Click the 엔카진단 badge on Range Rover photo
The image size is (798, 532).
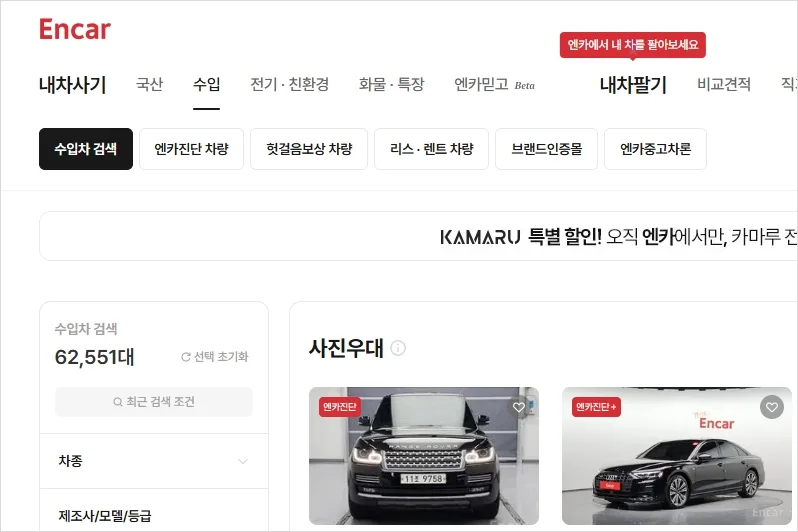click(x=340, y=407)
